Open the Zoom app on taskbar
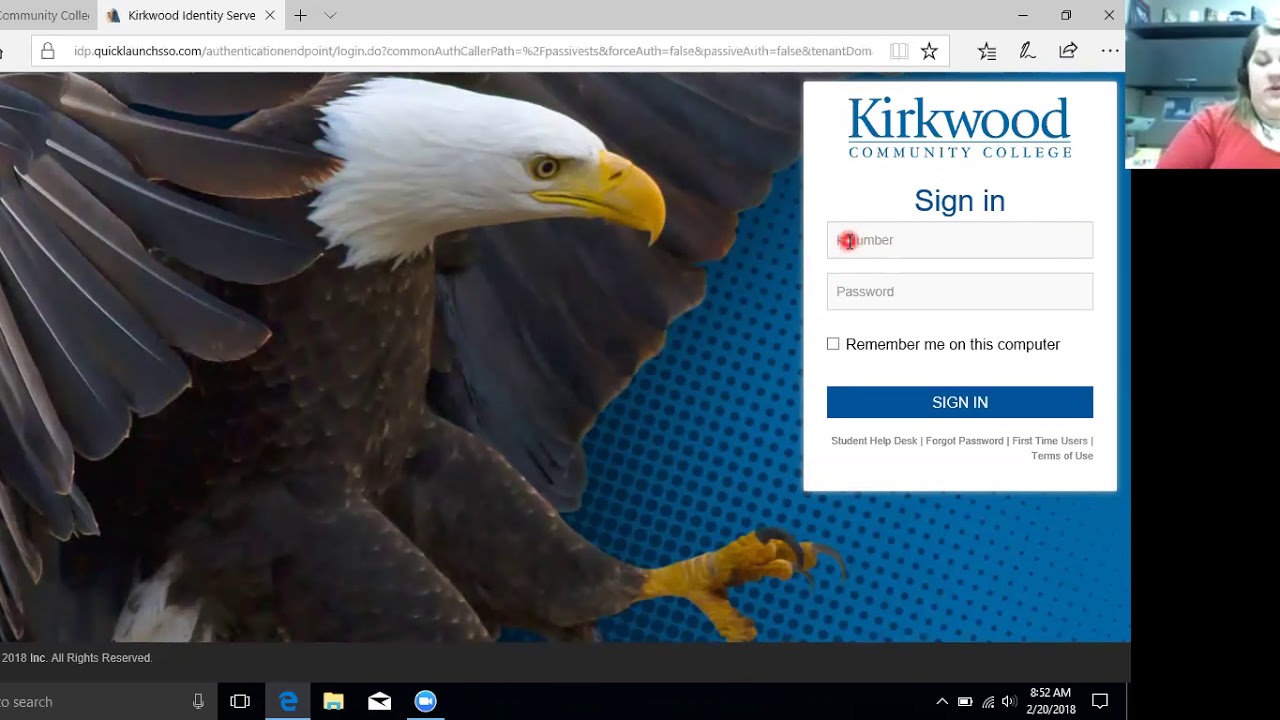This screenshot has width=1280, height=720. (425, 702)
